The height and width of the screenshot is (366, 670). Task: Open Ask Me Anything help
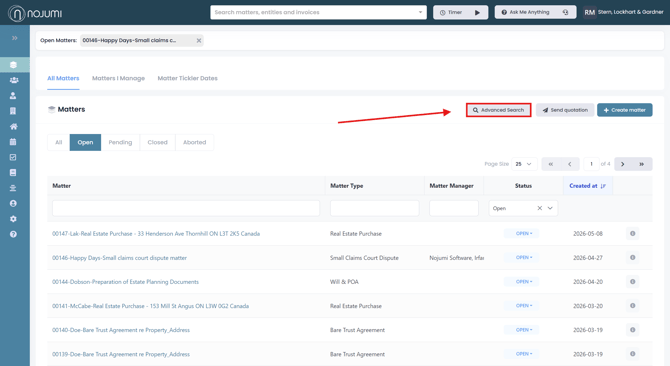pyautogui.click(x=535, y=12)
